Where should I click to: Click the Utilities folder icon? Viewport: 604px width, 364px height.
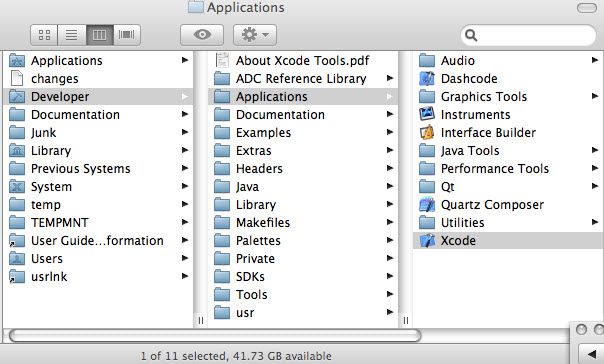pyautogui.click(x=427, y=223)
